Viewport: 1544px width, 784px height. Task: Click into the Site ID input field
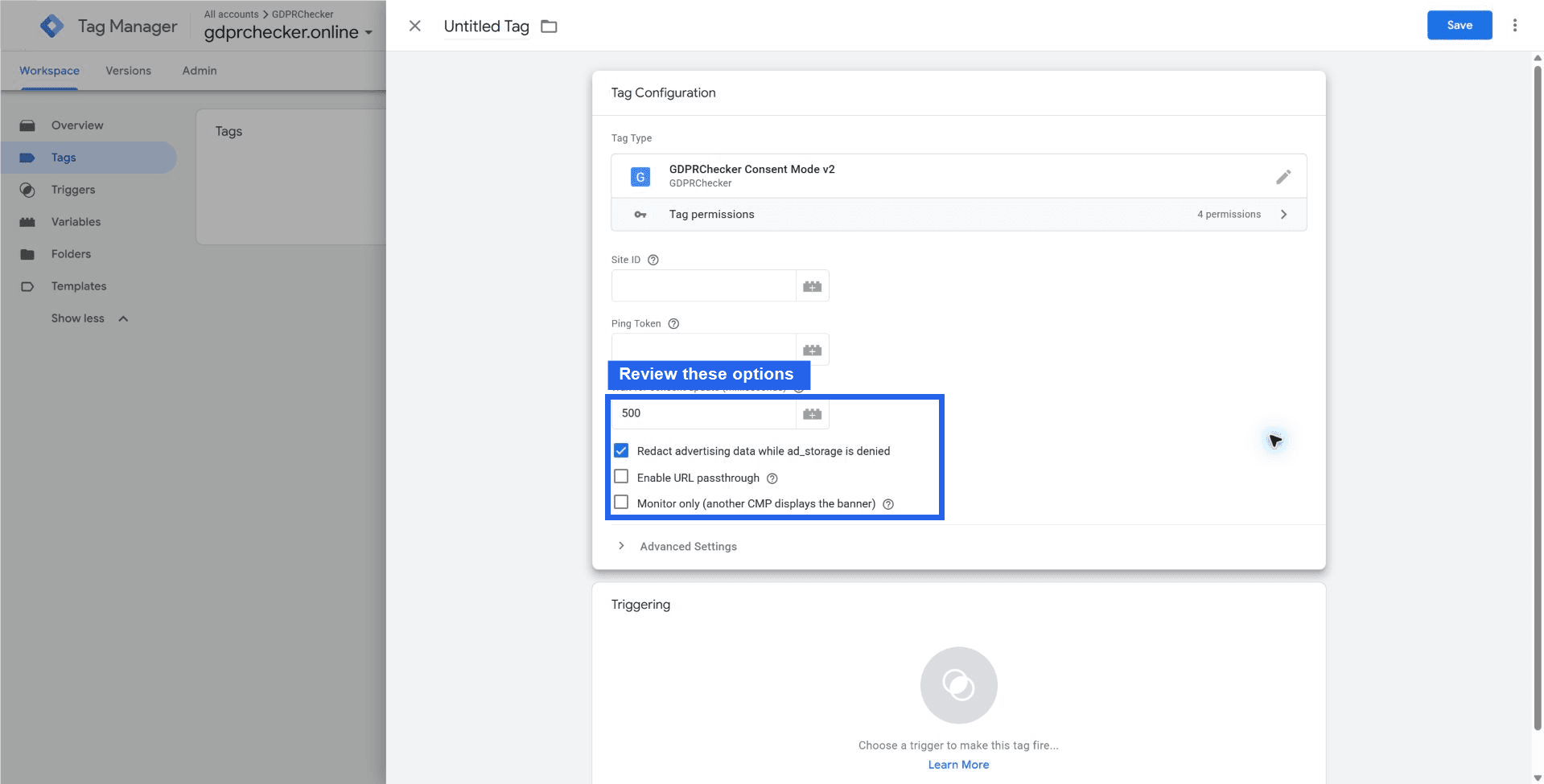click(x=704, y=286)
